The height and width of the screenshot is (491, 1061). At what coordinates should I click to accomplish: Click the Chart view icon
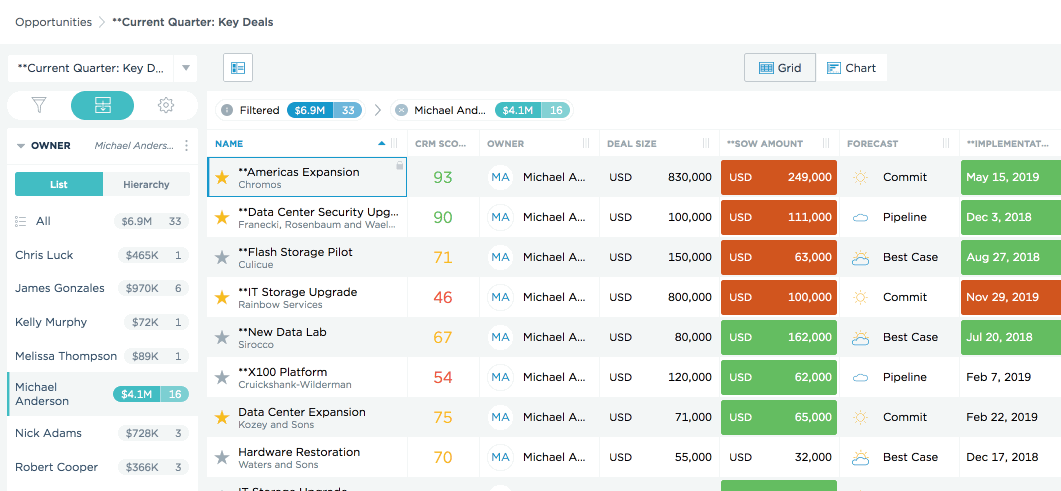(834, 68)
